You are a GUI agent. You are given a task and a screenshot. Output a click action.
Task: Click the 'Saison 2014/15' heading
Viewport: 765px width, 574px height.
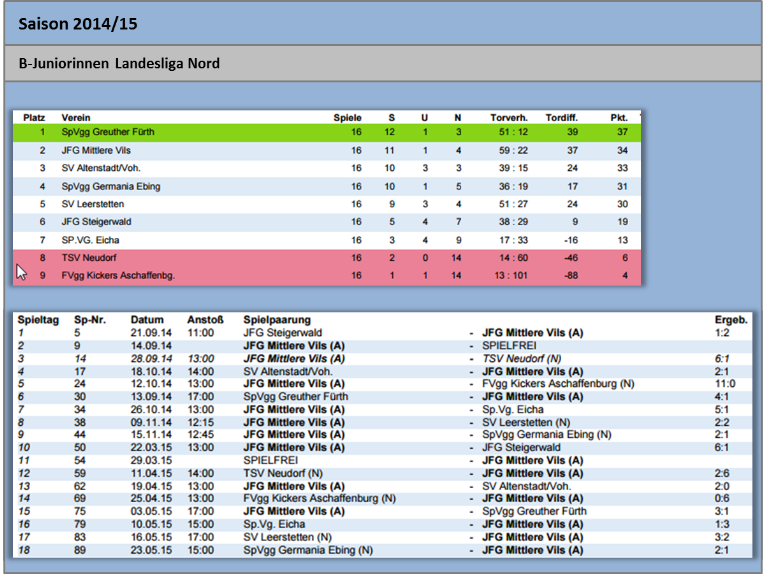click(78, 23)
